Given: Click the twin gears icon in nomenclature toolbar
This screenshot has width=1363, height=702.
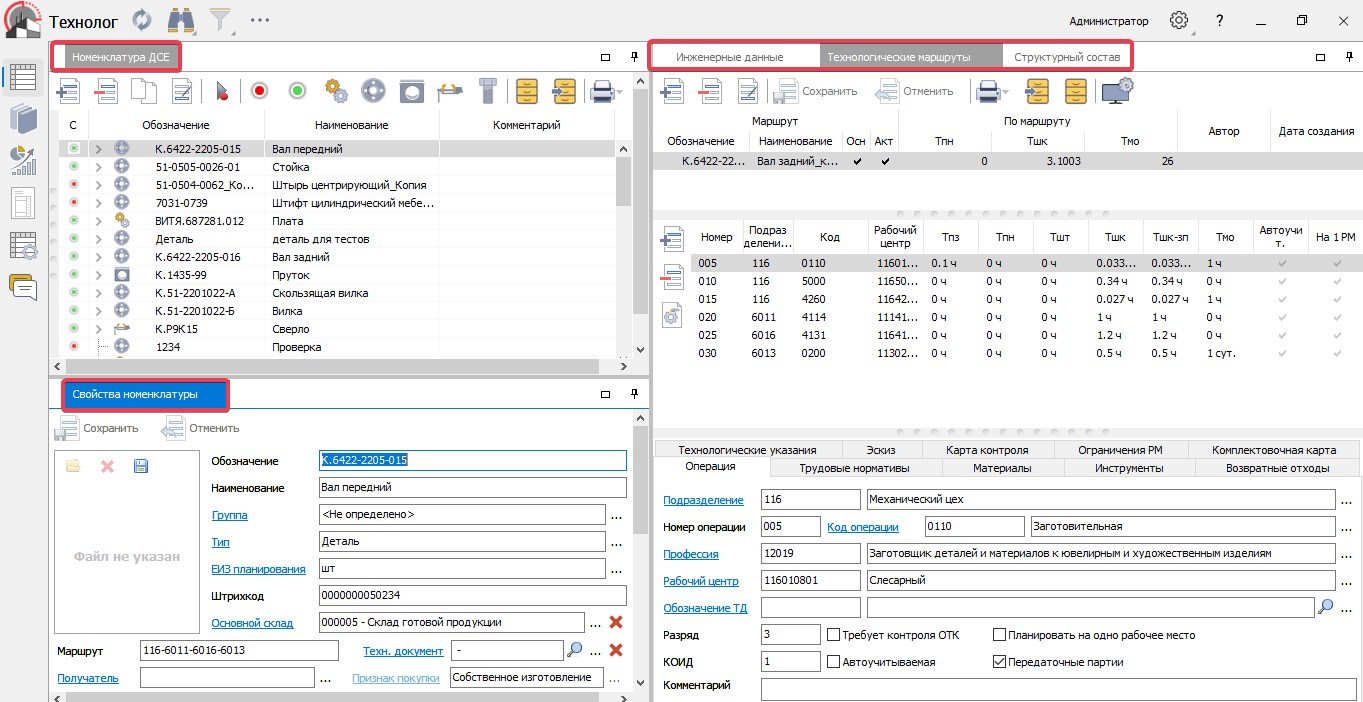Looking at the screenshot, I should pos(336,91).
